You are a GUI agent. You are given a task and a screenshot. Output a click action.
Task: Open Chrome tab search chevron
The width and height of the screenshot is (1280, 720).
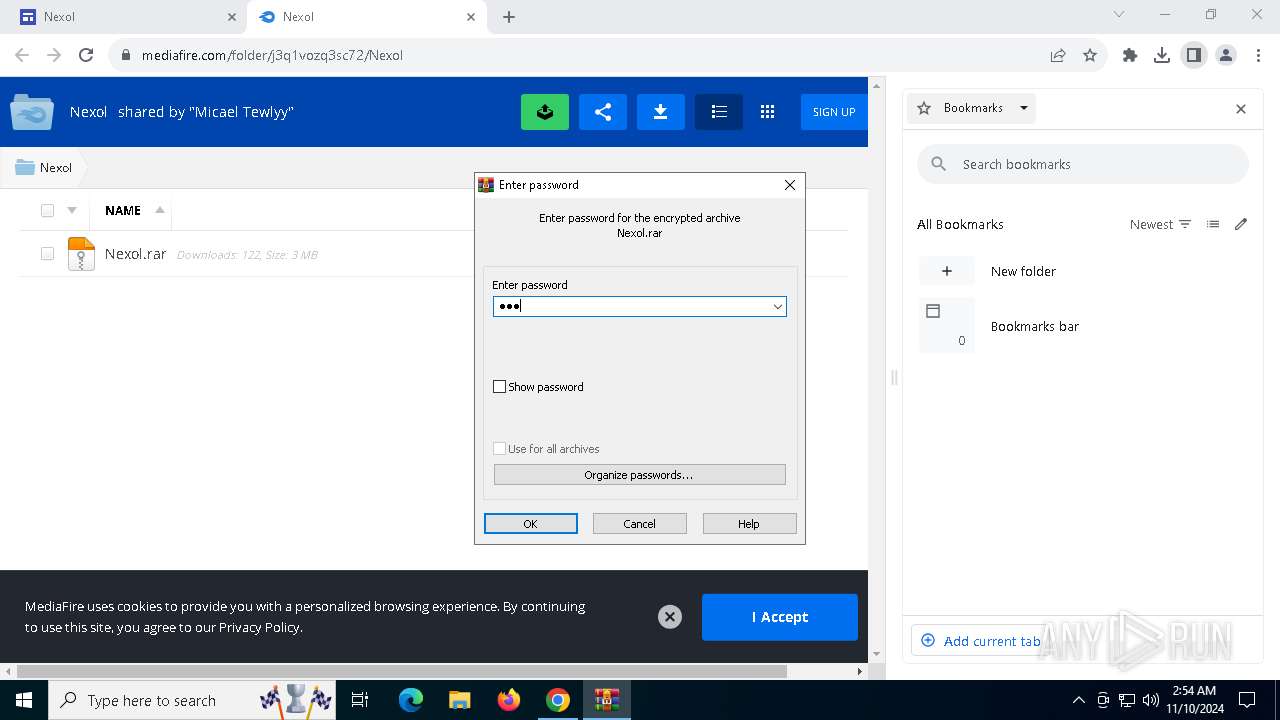pos(1119,14)
